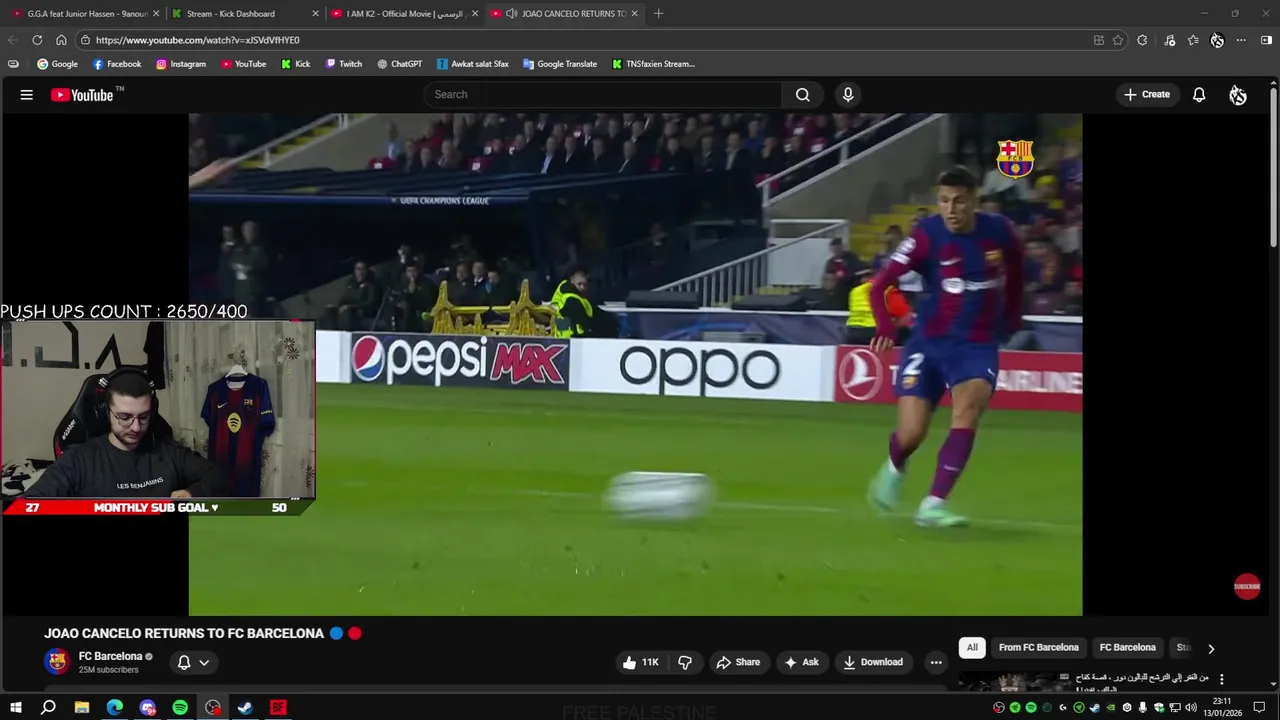
Task: Add this page to favorites star icon
Action: click(x=1118, y=40)
